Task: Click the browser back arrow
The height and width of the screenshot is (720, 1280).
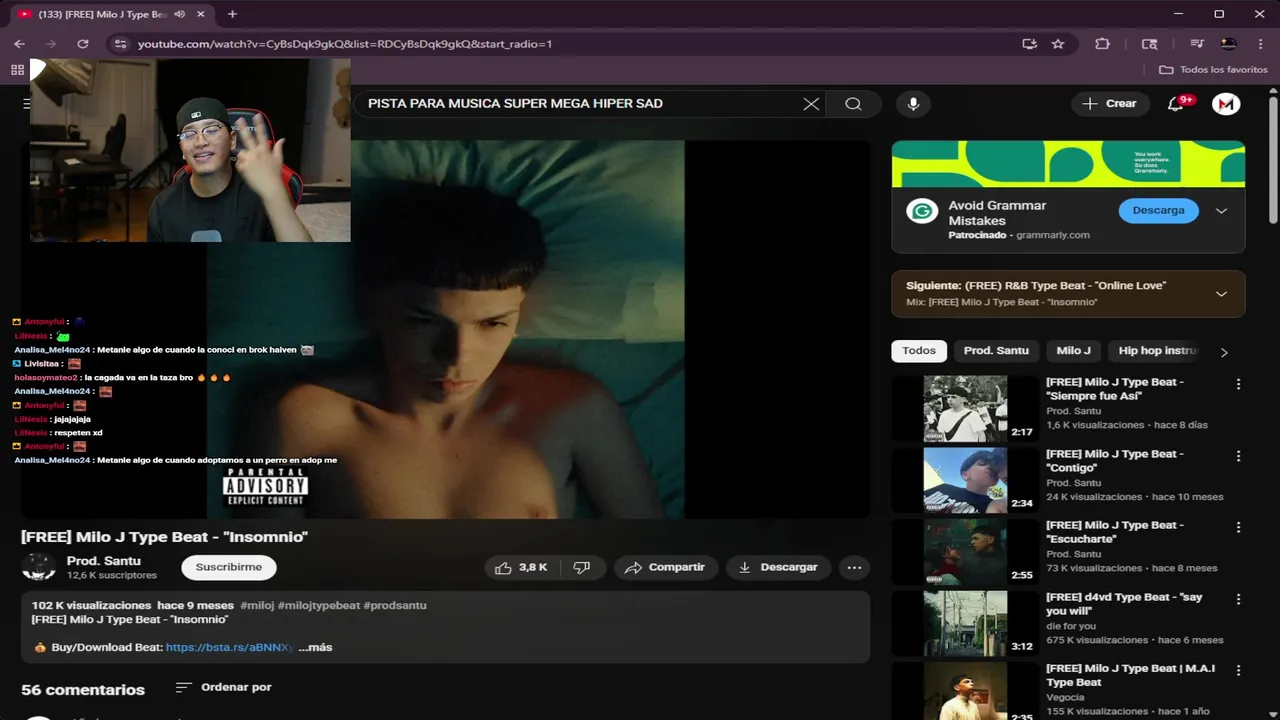Action: [x=19, y=44]
